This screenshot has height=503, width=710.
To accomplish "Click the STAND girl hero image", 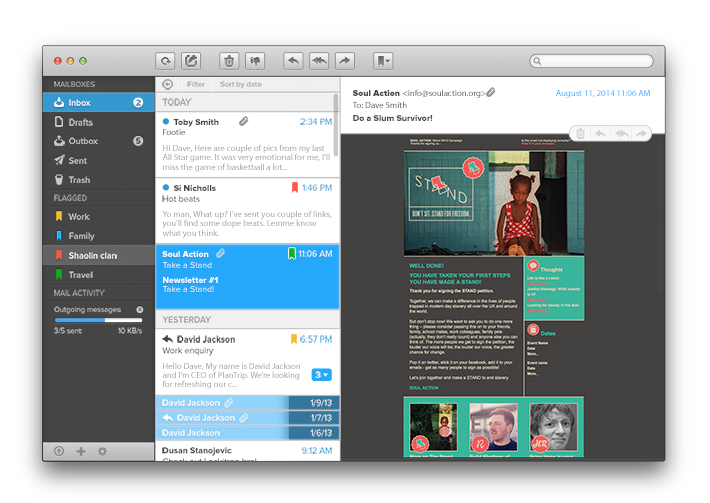I will [x=494, y=203].
